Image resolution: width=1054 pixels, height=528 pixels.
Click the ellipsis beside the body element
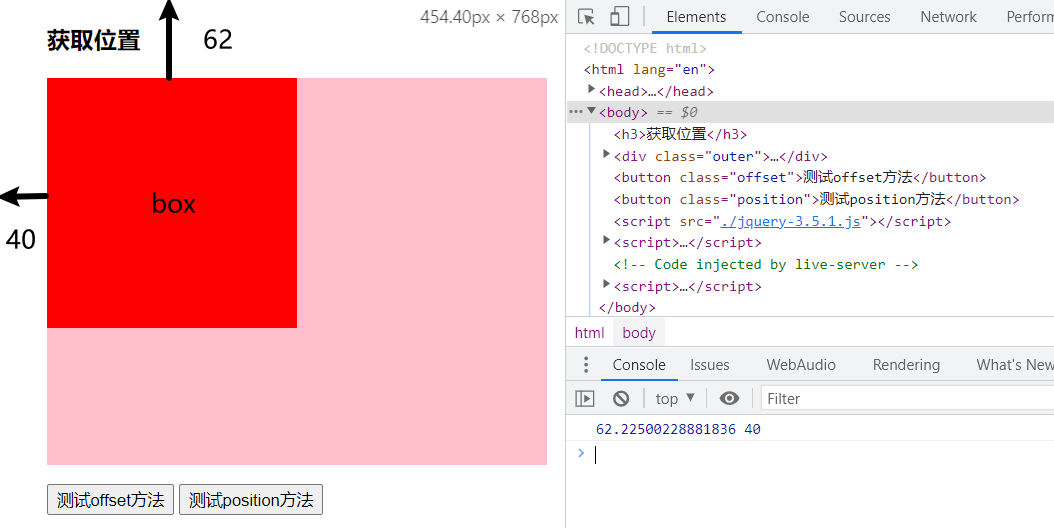click(x=575, y=112)
